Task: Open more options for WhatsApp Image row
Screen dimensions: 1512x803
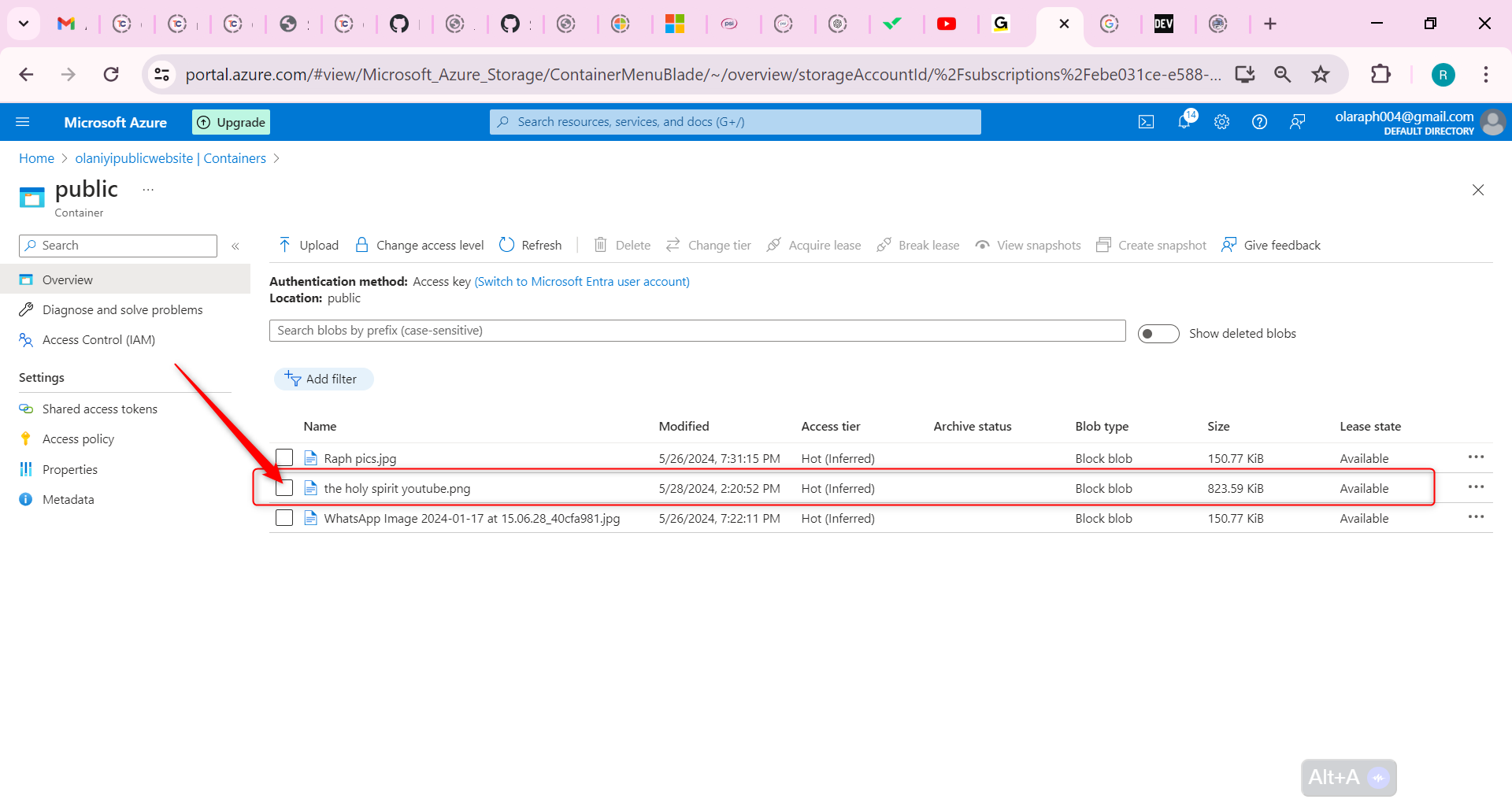Action: (x=1475, y=517)
